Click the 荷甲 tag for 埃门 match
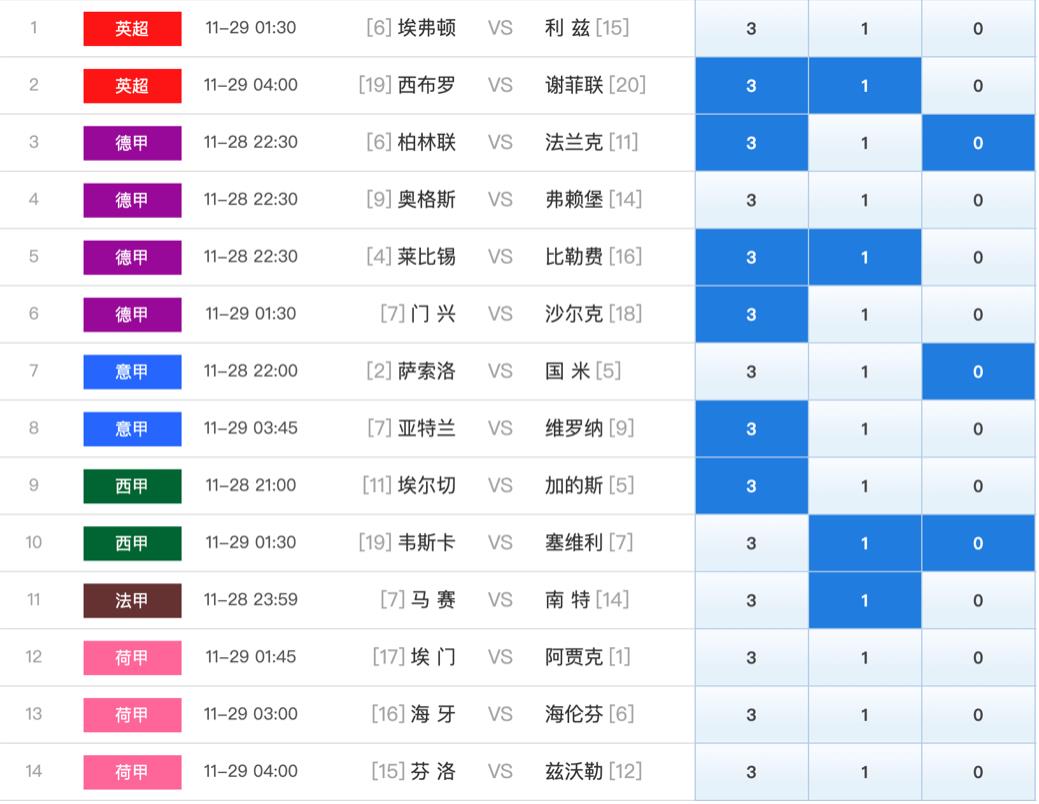 click(x=132, y=658)
